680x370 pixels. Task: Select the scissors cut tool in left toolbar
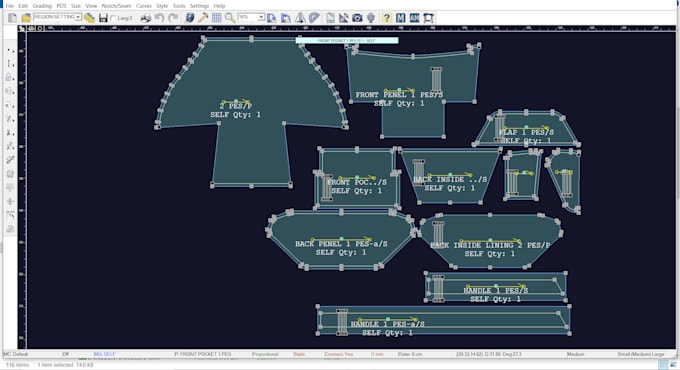[9, 133]
